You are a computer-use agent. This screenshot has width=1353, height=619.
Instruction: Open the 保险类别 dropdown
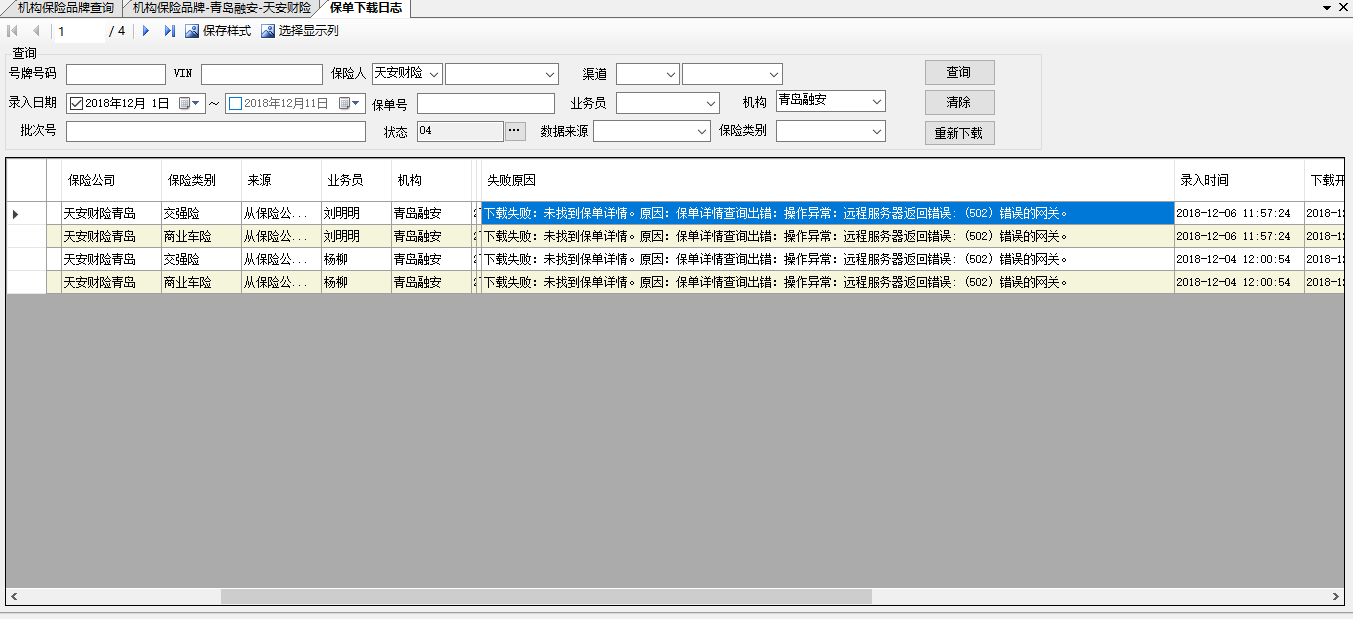pyautogui.click(x=877, y=131)
